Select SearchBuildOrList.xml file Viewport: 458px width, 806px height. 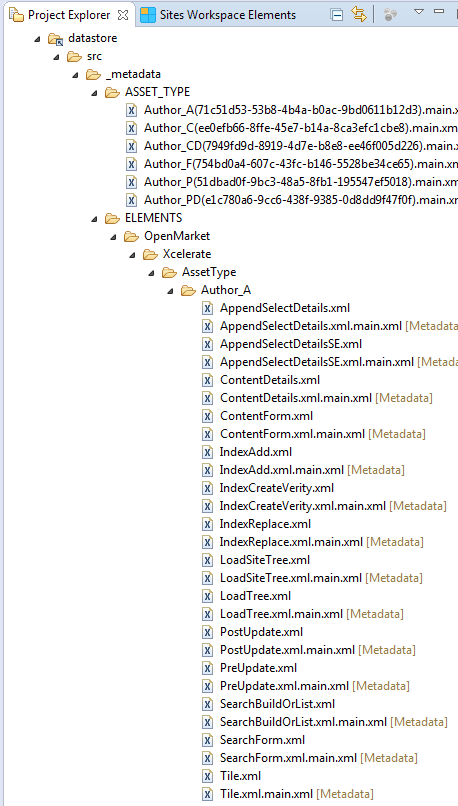[277, 704]
